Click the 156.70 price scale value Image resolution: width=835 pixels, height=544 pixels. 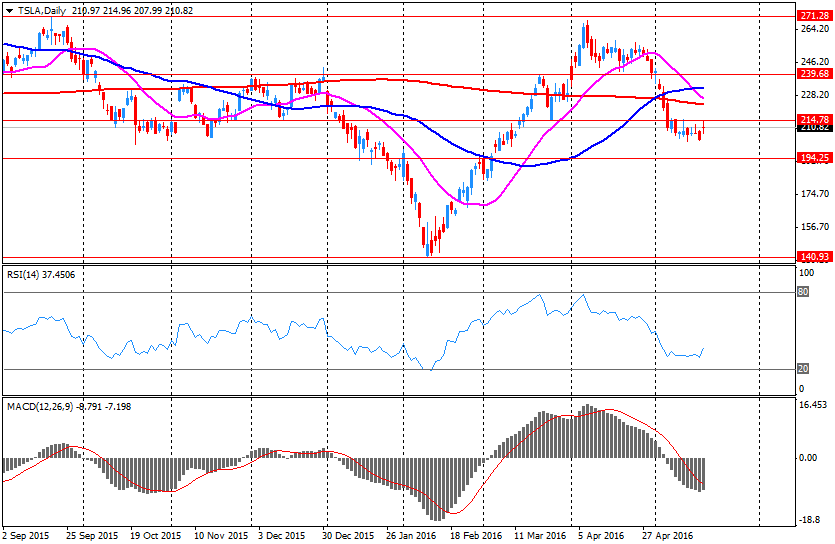coord(815,227)
